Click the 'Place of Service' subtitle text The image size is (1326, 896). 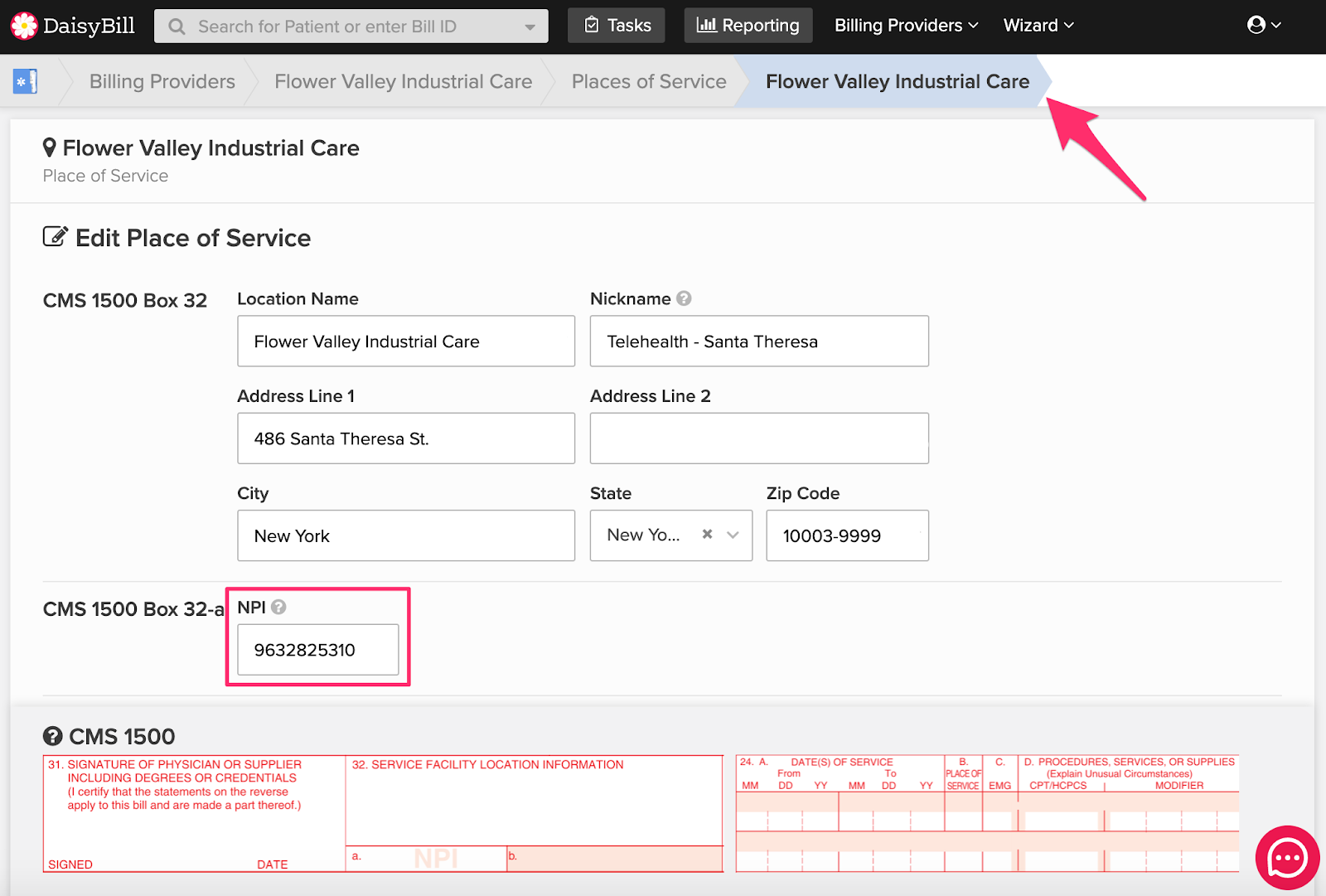point(105,176)
